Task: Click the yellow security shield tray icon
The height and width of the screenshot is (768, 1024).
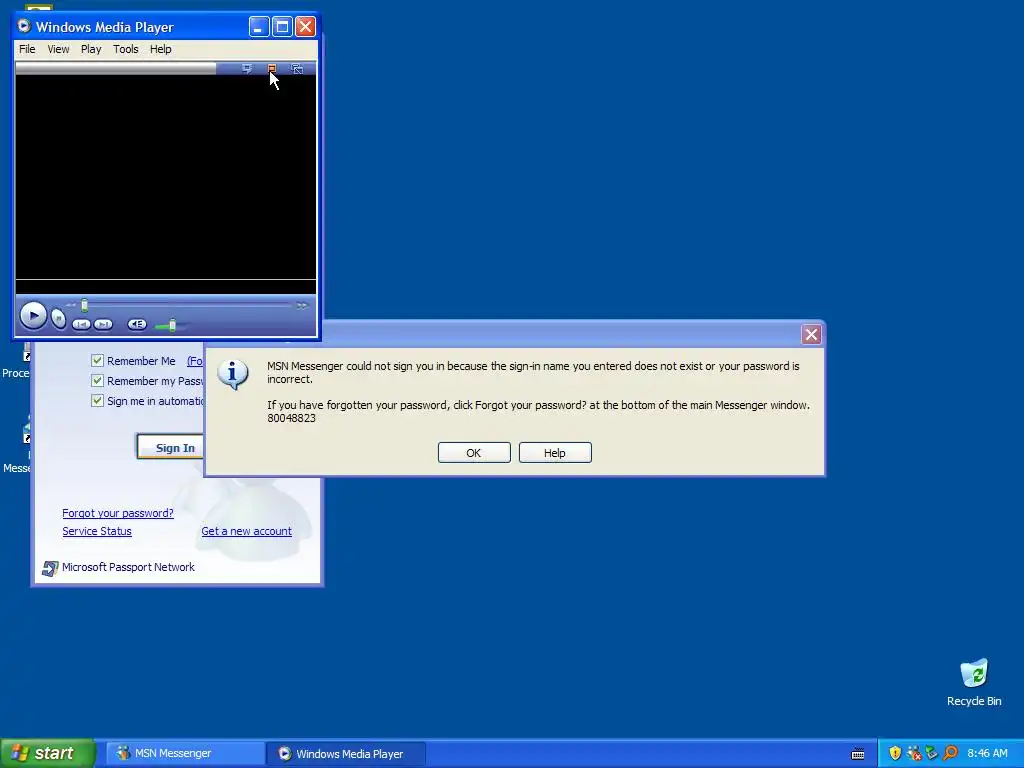Action: (895, 753)
